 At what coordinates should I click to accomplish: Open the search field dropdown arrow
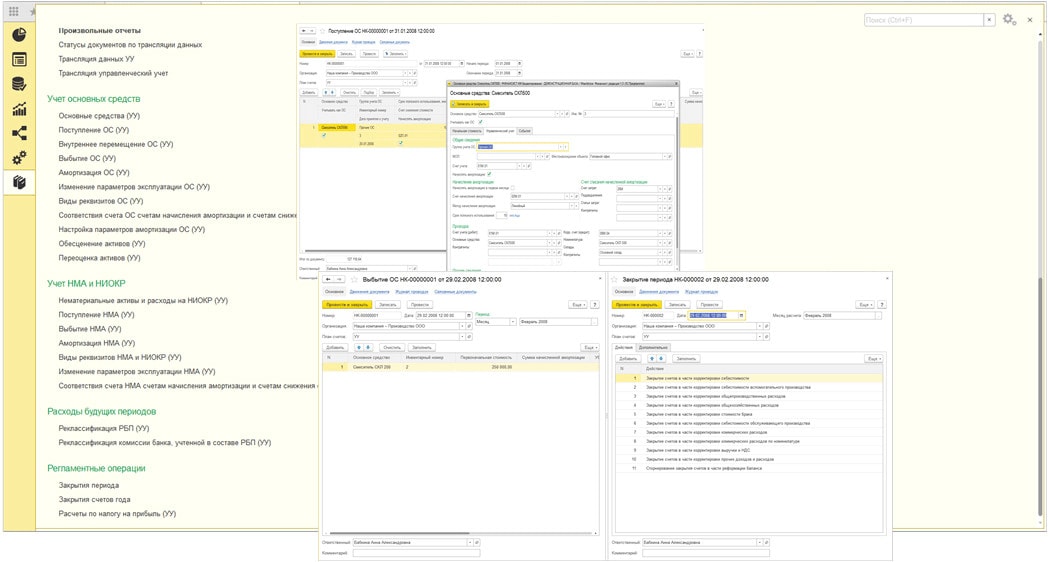point(989,20)
